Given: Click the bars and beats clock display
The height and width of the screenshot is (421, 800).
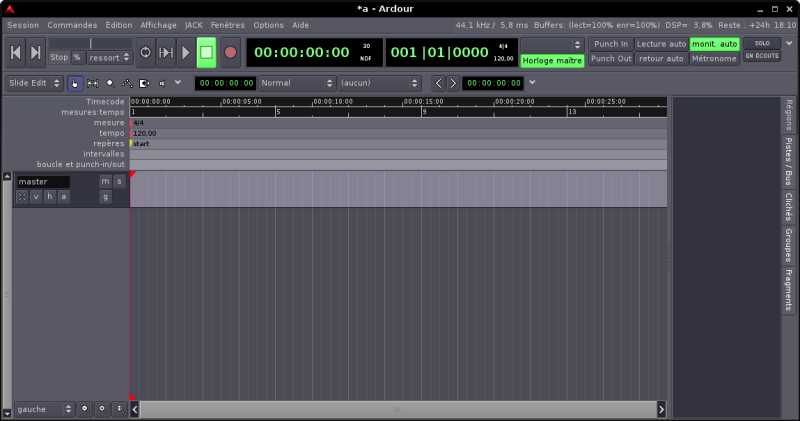Looking at the screenshot, I should (452, 53).
